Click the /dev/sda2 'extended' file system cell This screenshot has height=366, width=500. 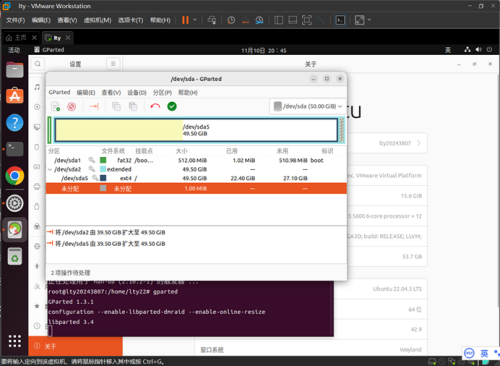coord(119,169)
